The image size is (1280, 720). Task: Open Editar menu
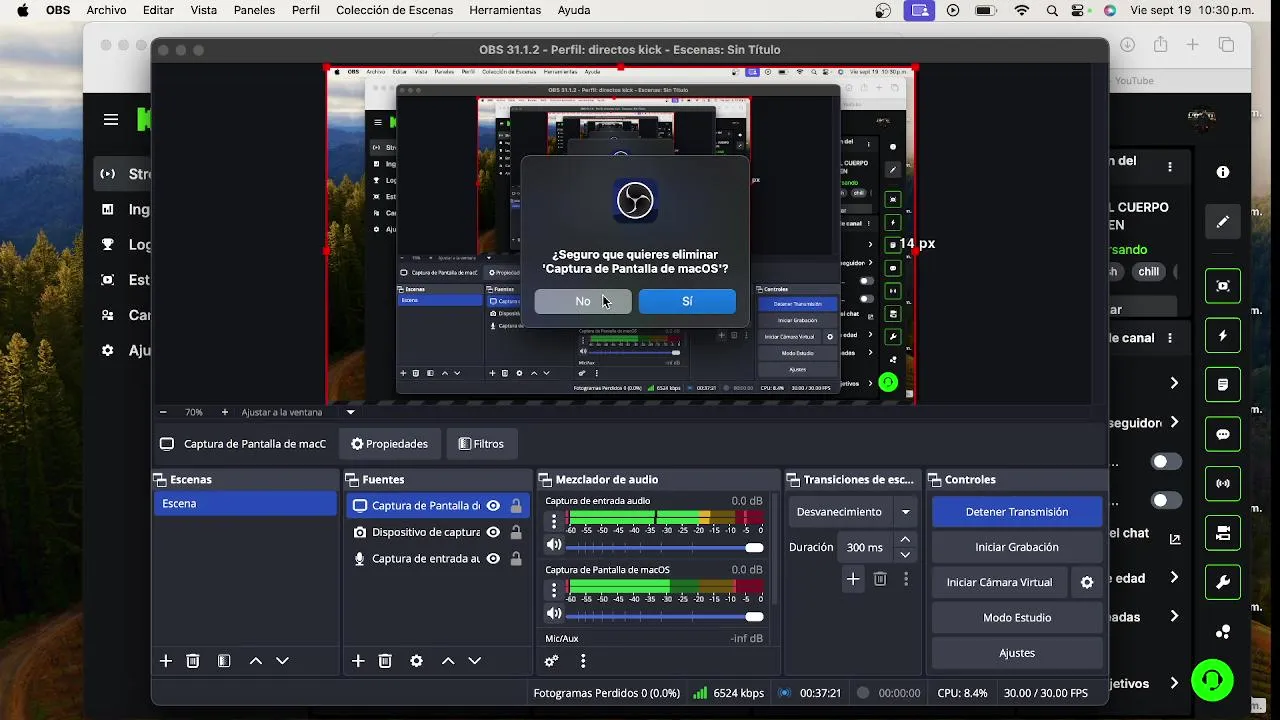coord(158,10)
